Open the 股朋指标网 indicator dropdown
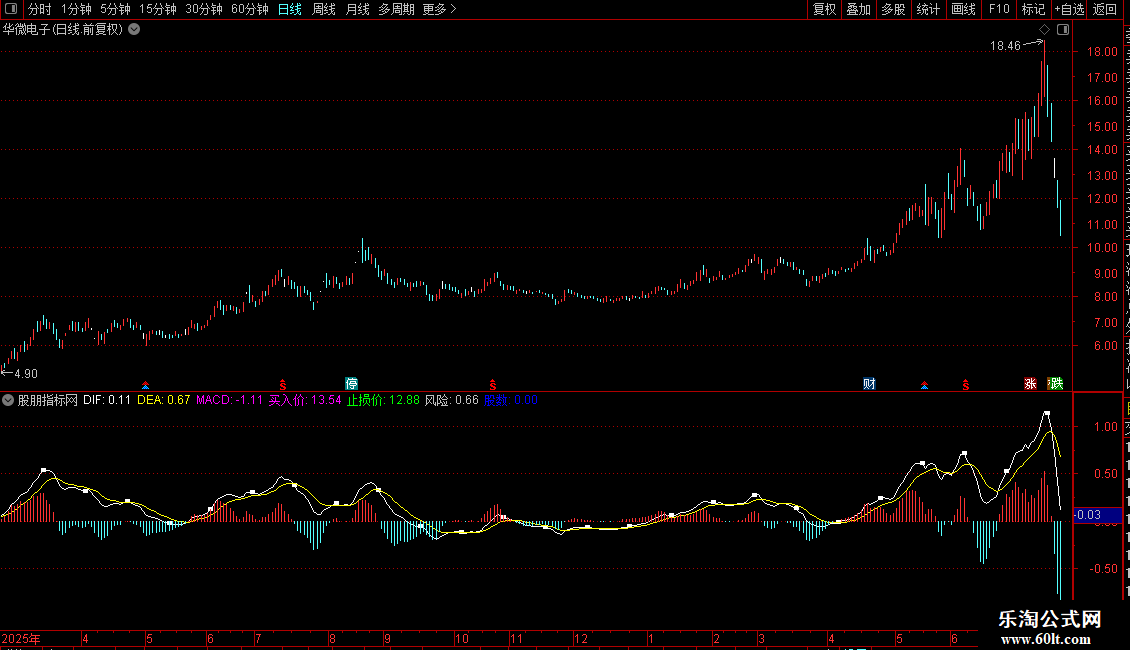The image size is (1130, 650). [8, 400]
